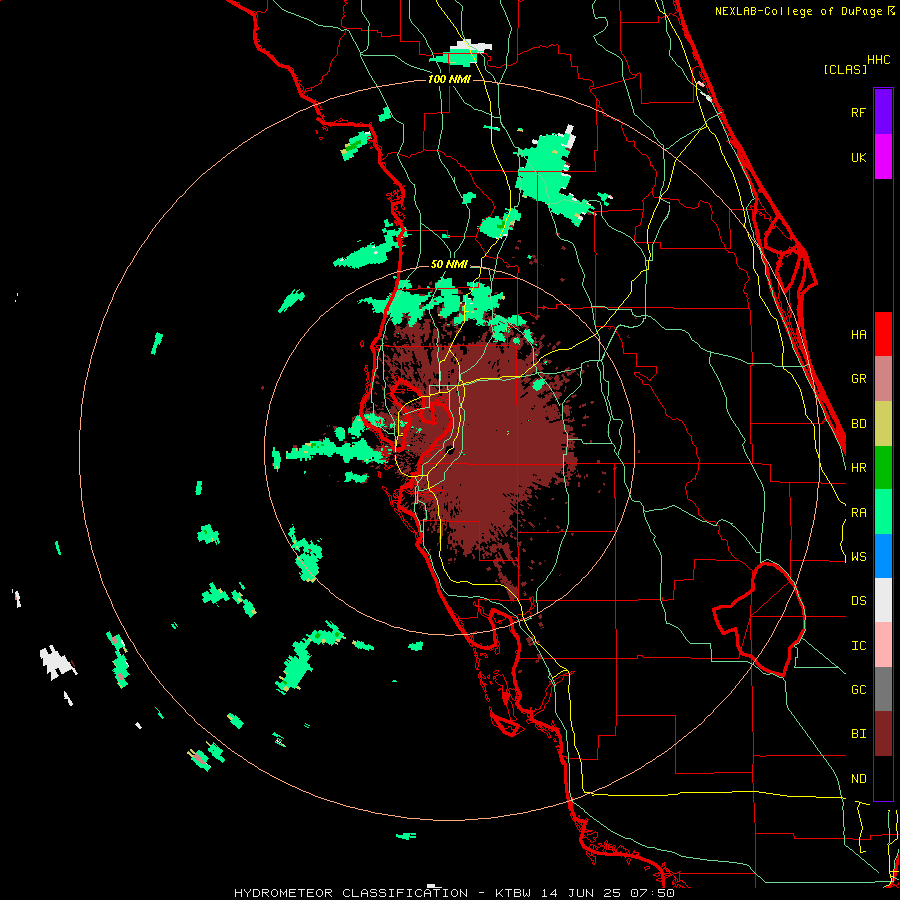Viewport: 900px width, 900px height.
Task: Click the dark green HR legend swatch
Action: [883, 468]
